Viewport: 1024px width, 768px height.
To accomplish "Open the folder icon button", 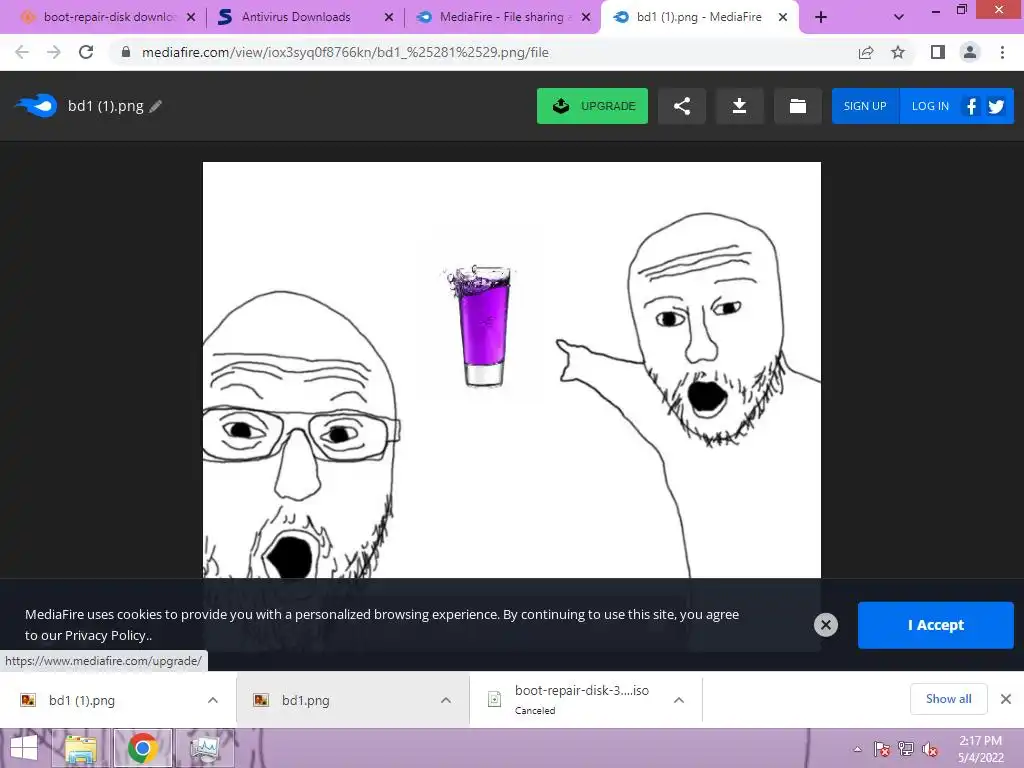I will pyautogui.click(x=797, y=106).
